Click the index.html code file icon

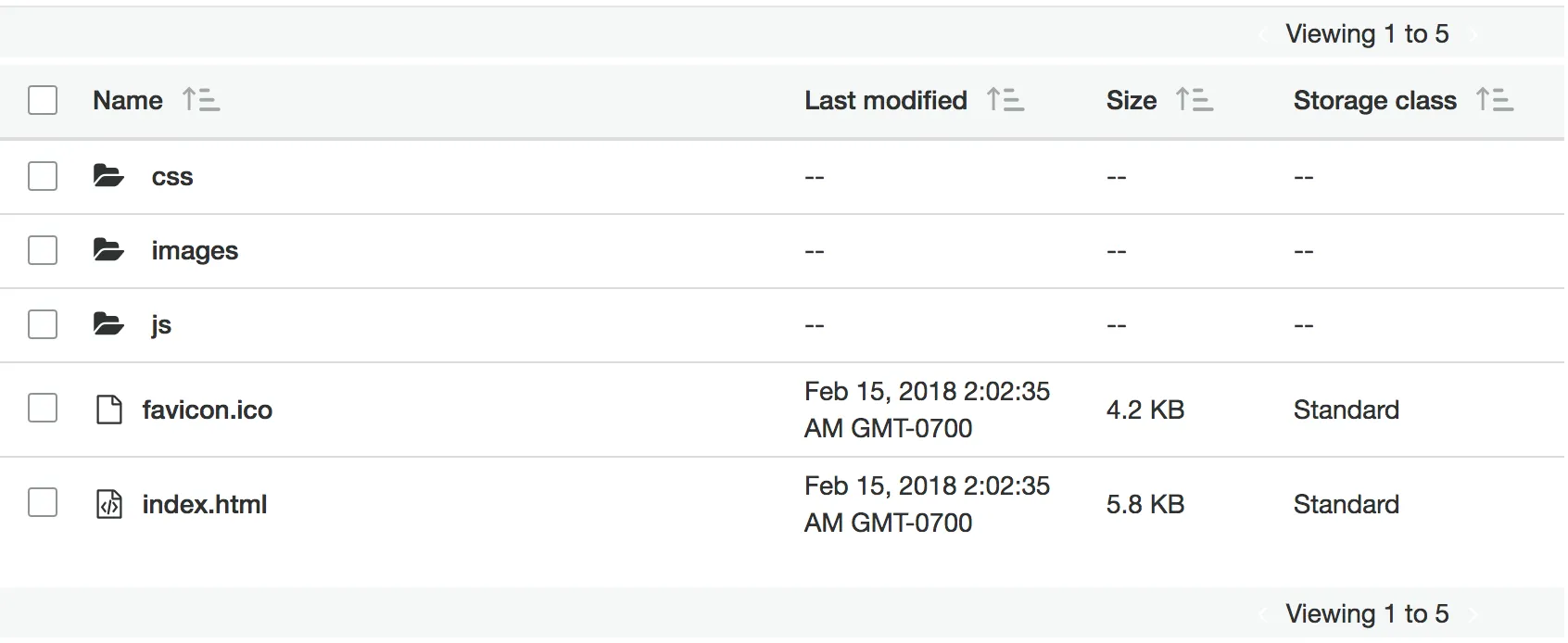click(x=109, y=504)
